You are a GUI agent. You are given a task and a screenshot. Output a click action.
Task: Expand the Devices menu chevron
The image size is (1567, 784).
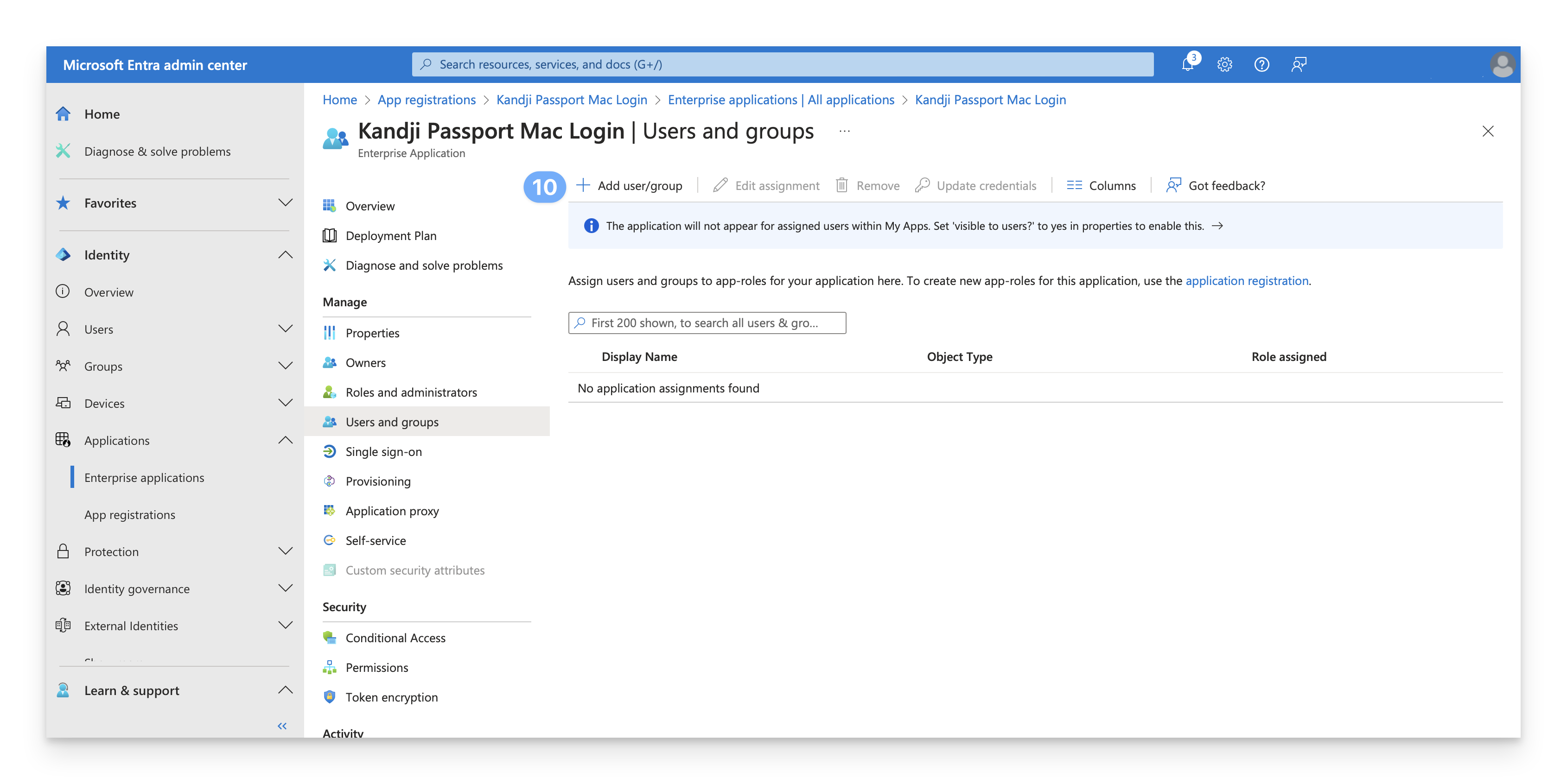[285, 403]
